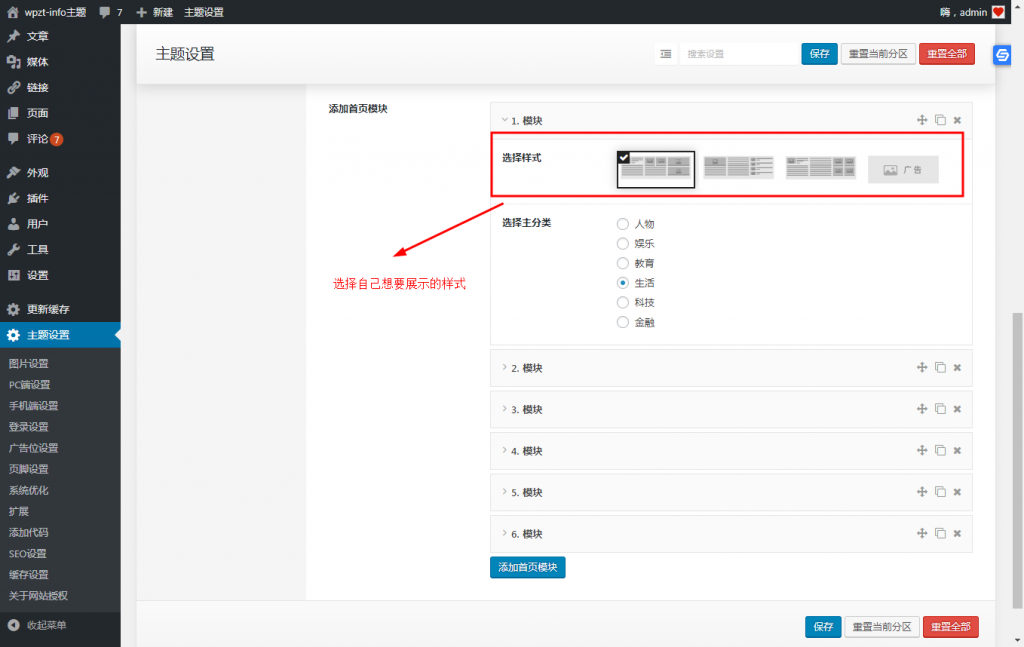Screen dimensions: 1024x647
Task: Click the bottom 重置全部 button
Action: [950, 627]
